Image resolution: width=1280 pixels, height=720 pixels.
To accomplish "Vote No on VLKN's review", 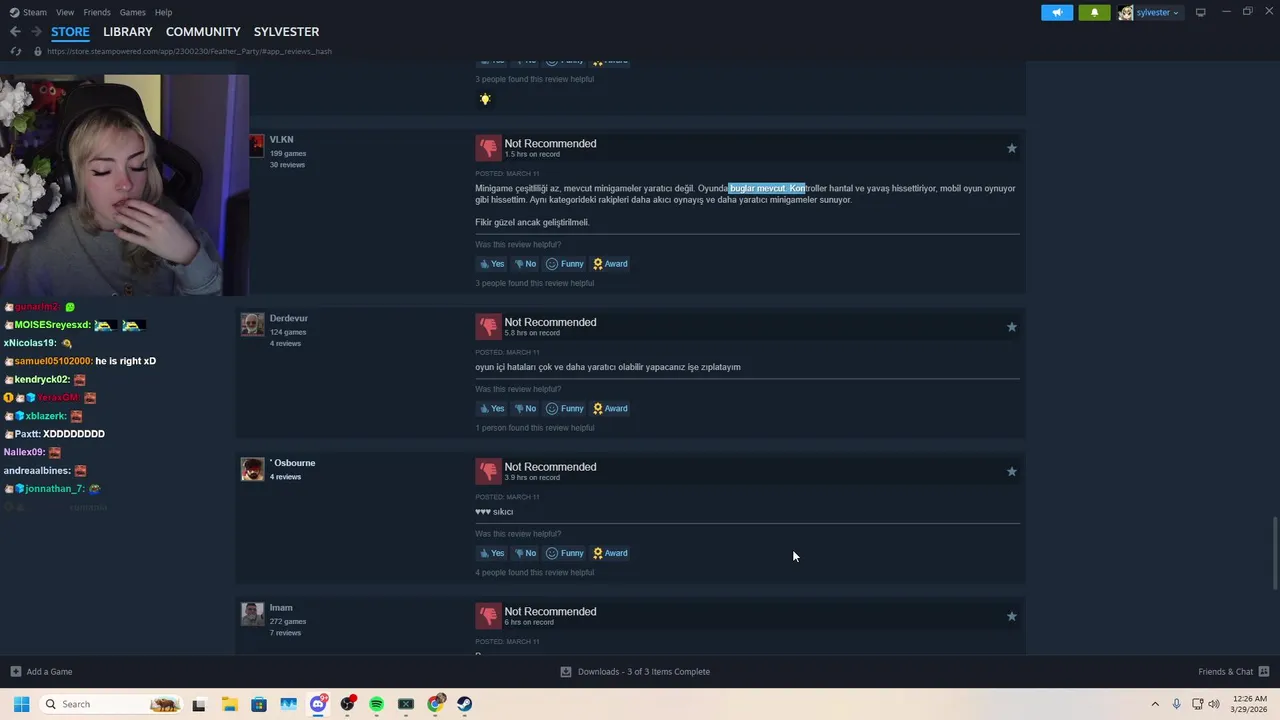I will pyautogui.click(x=525, y=264).
